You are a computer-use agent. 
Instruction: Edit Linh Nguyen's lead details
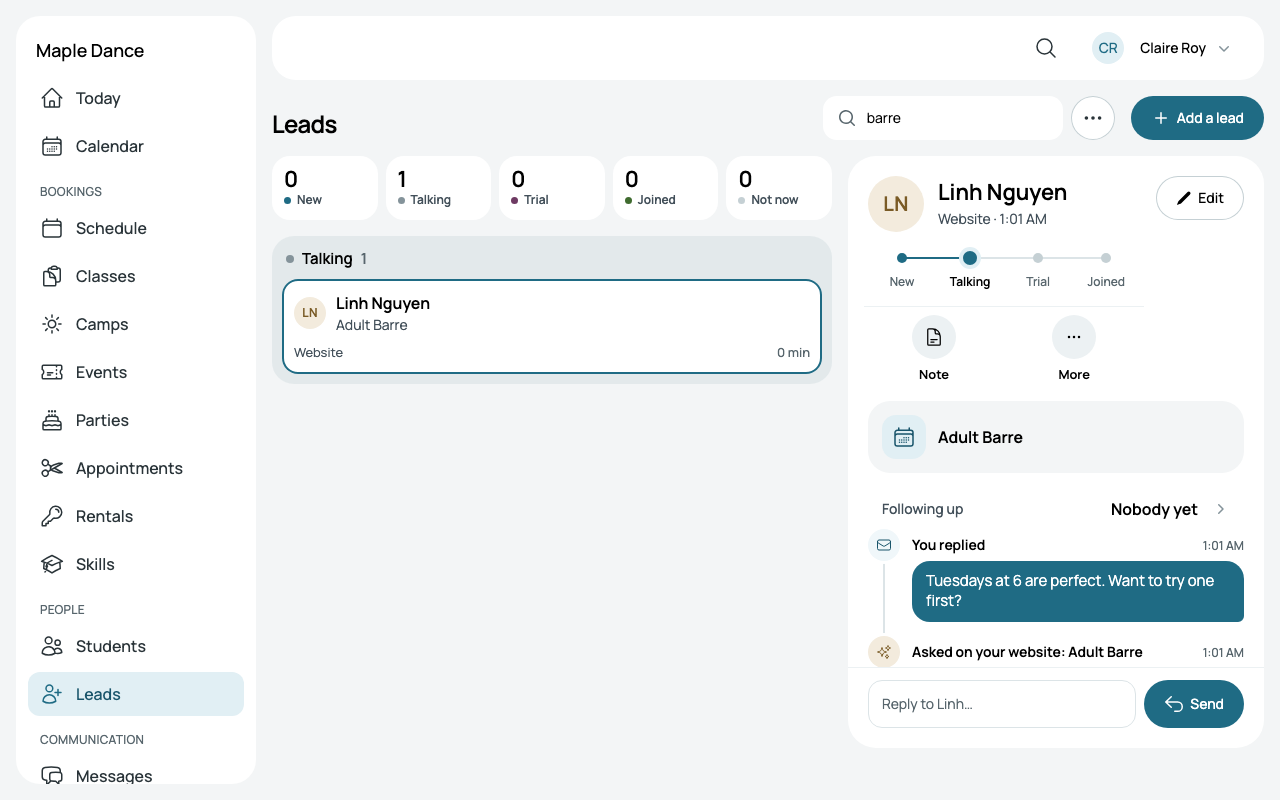tap(1200, 198)
